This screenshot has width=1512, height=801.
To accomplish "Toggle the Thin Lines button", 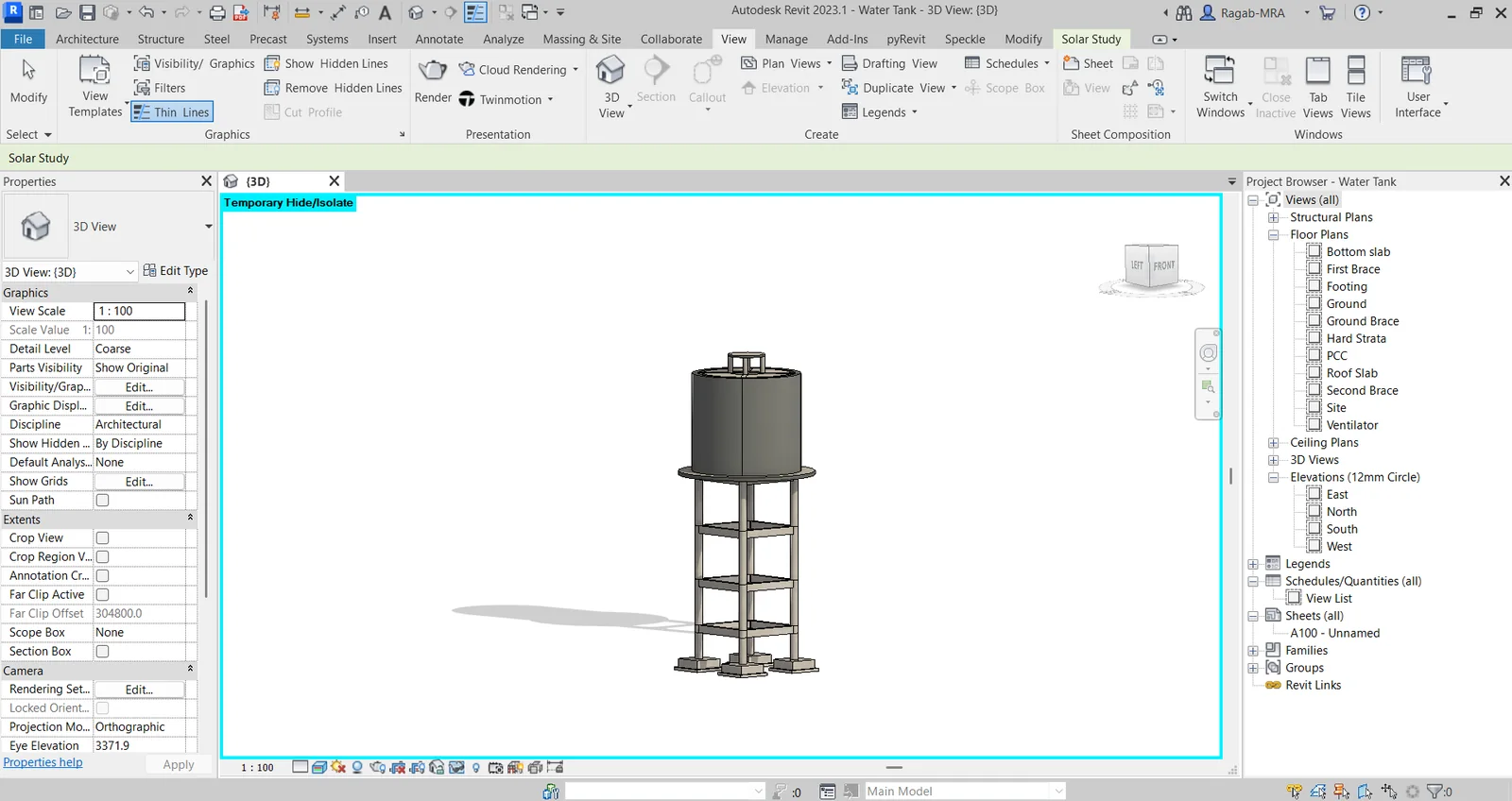I will (x=172, y=111).
